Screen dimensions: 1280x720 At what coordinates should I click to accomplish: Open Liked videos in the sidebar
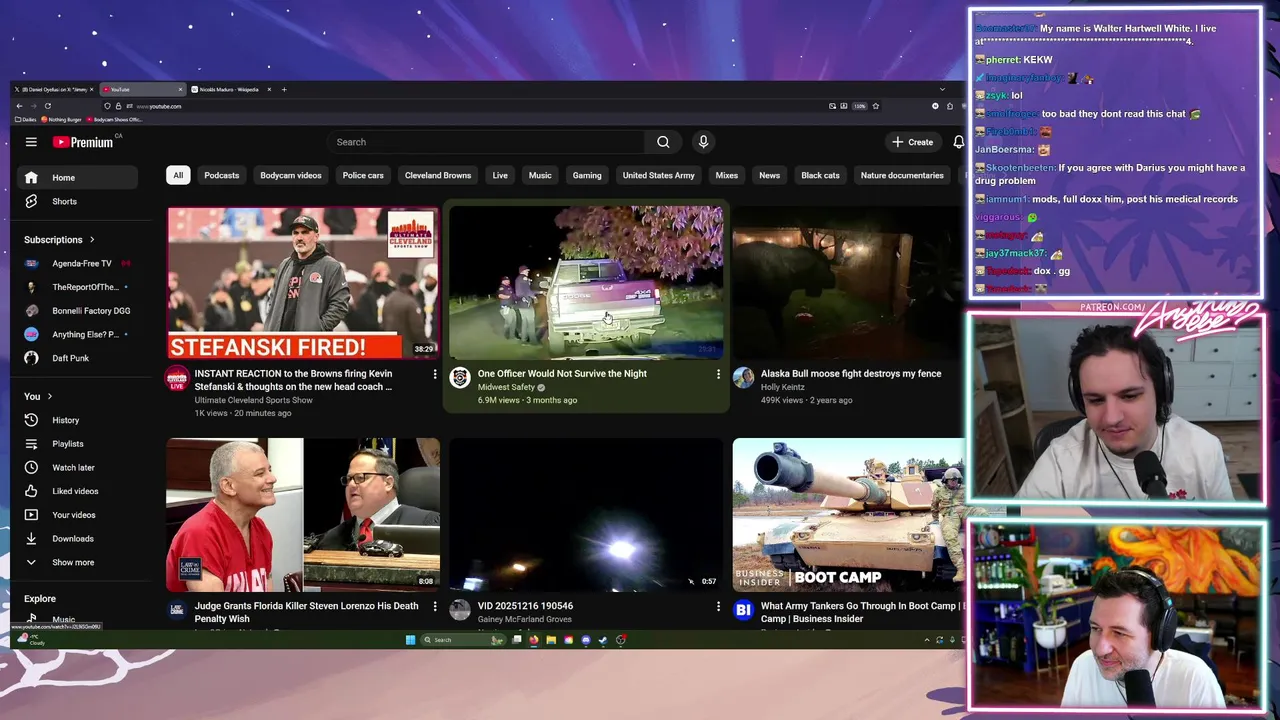[x=77, y=491]
